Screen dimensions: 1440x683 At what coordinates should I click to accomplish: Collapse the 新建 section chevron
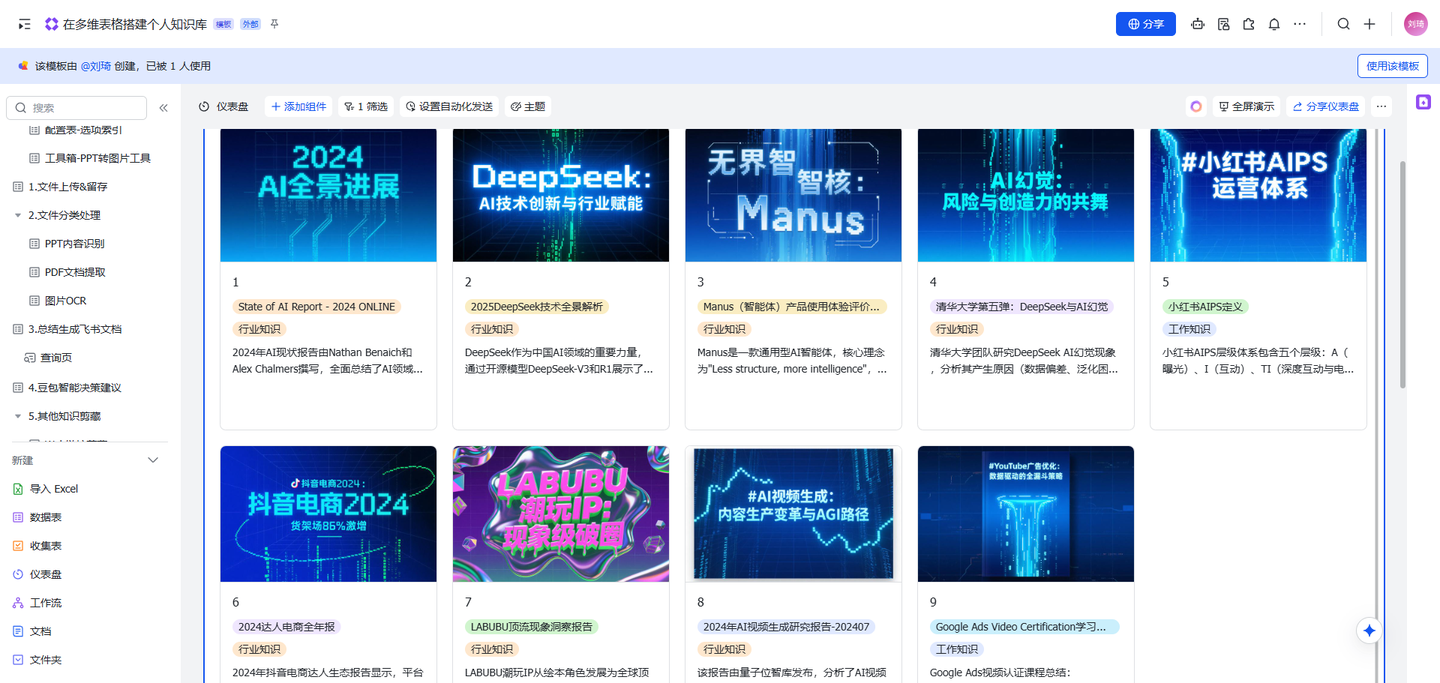[x=153, y=460]
